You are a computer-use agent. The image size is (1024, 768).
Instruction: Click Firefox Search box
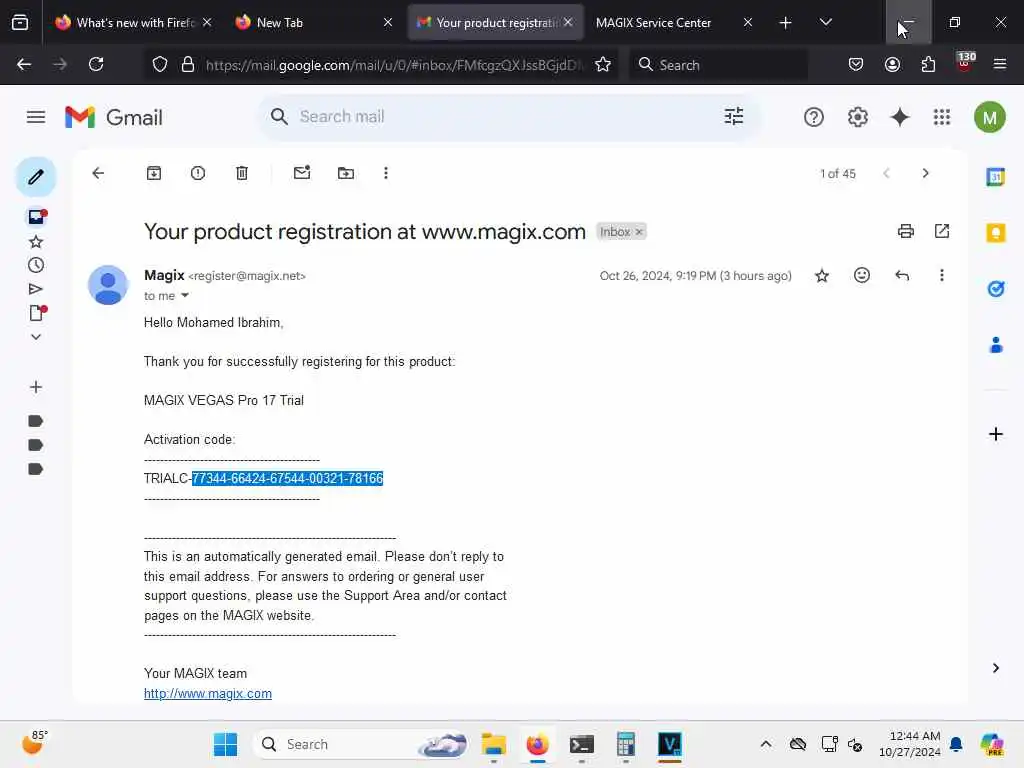point(718,65)
